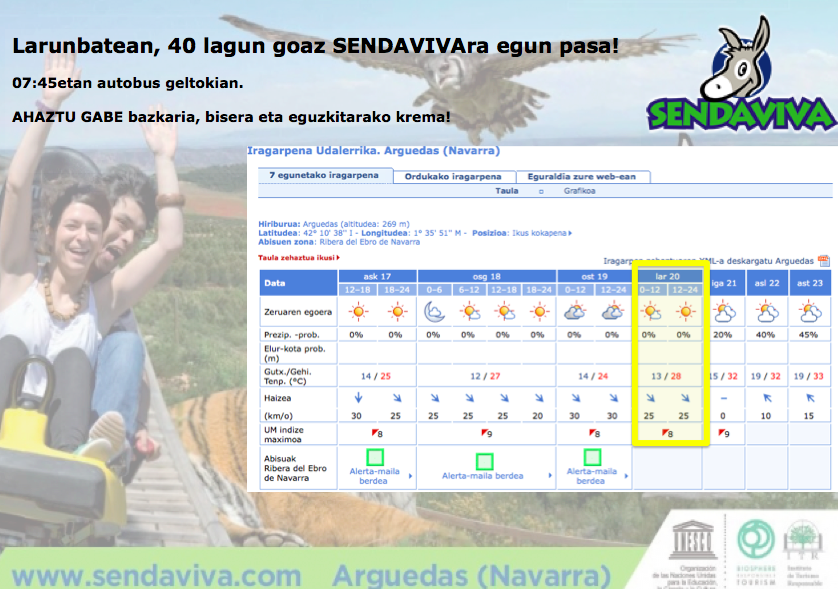Viewport: 838px width, 589px height.
Task: Click the cloudy icon for ost 19 12-24
Action: [x=612, y=312]
